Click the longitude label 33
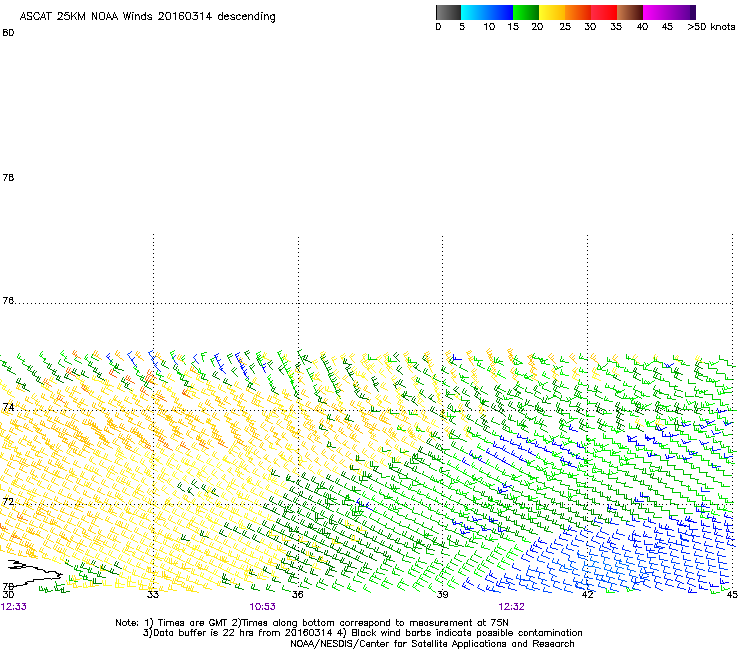Screen dimensions: 740x650 (x=152, y=594)
